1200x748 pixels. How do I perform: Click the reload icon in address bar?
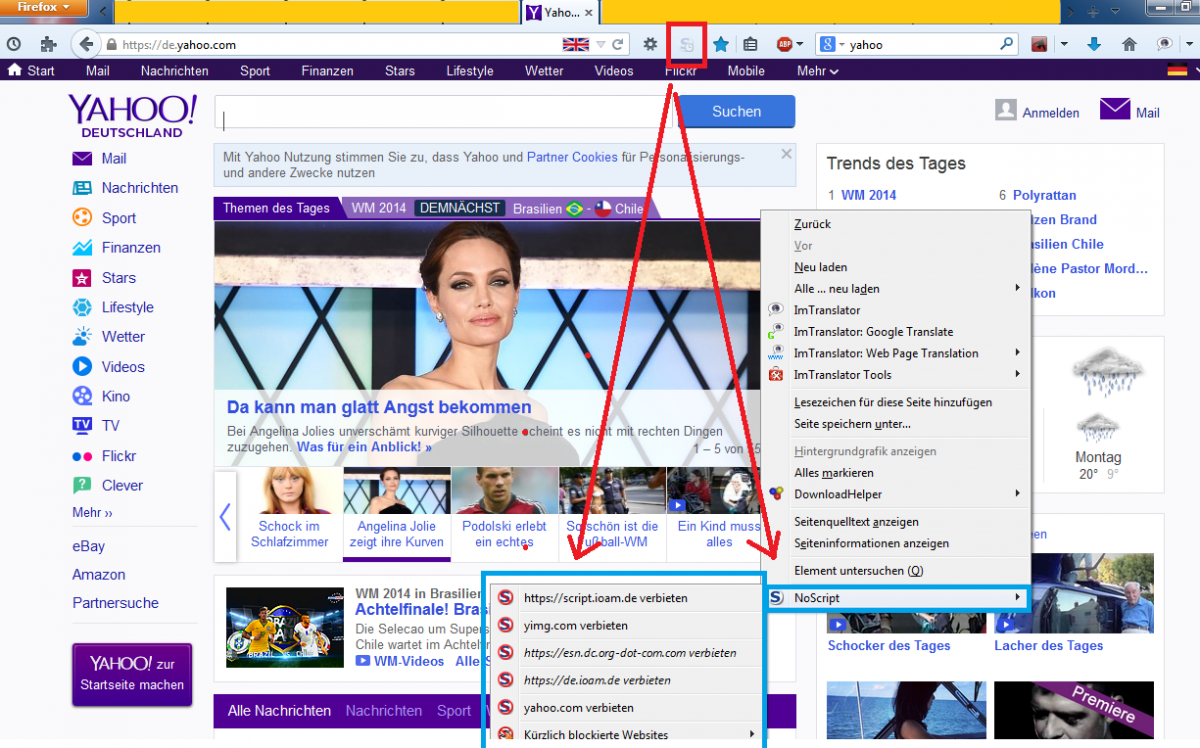pos(618,44)
